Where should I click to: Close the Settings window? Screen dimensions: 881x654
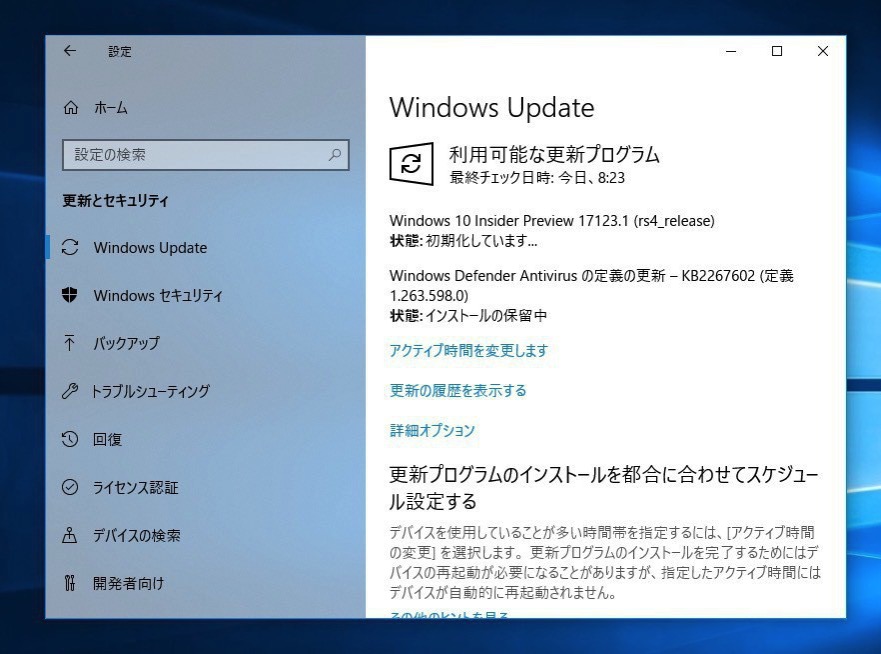[x=823, y=51]
